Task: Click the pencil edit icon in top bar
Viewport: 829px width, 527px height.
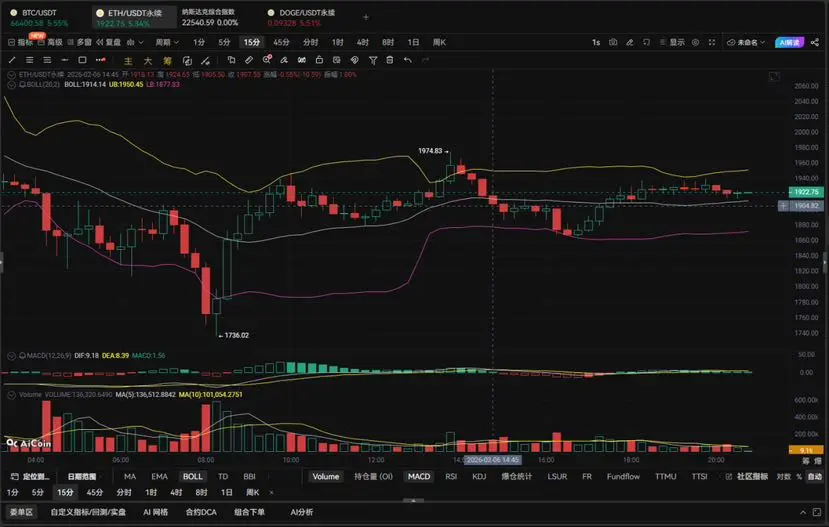Action: [x=630, y=42]
